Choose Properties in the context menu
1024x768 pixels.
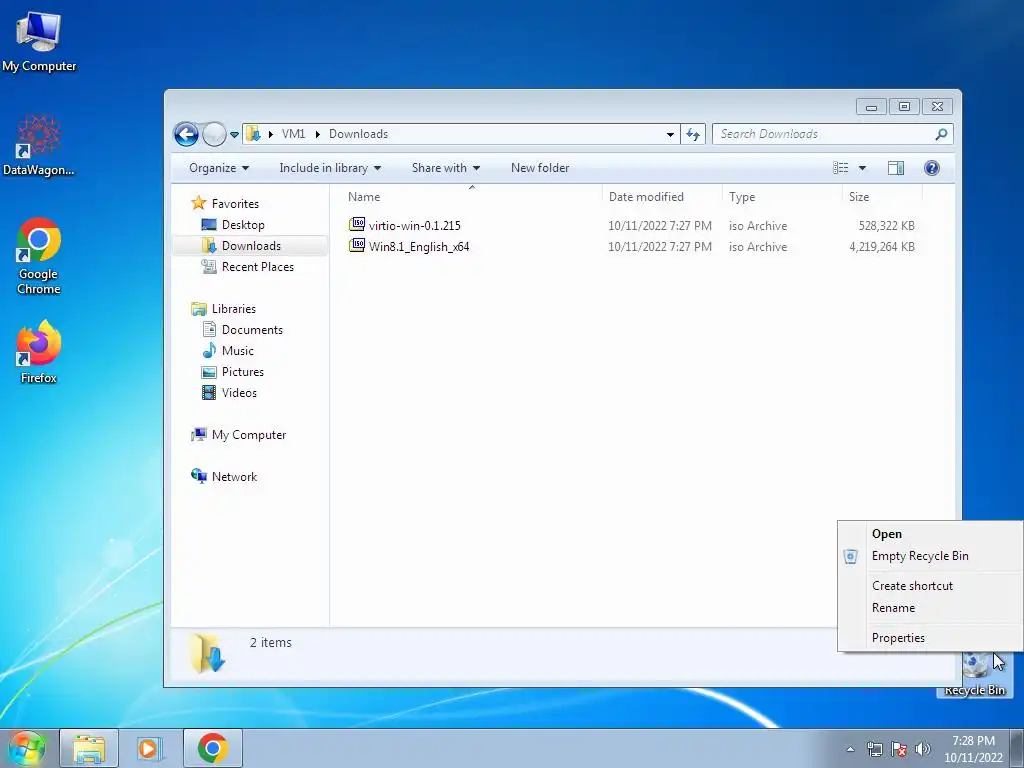point(931,638)
